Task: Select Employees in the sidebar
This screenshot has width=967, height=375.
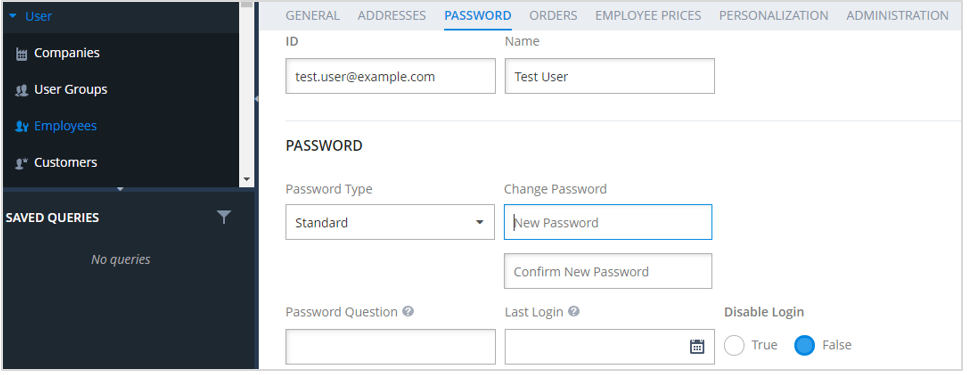Action: (65, 126)
